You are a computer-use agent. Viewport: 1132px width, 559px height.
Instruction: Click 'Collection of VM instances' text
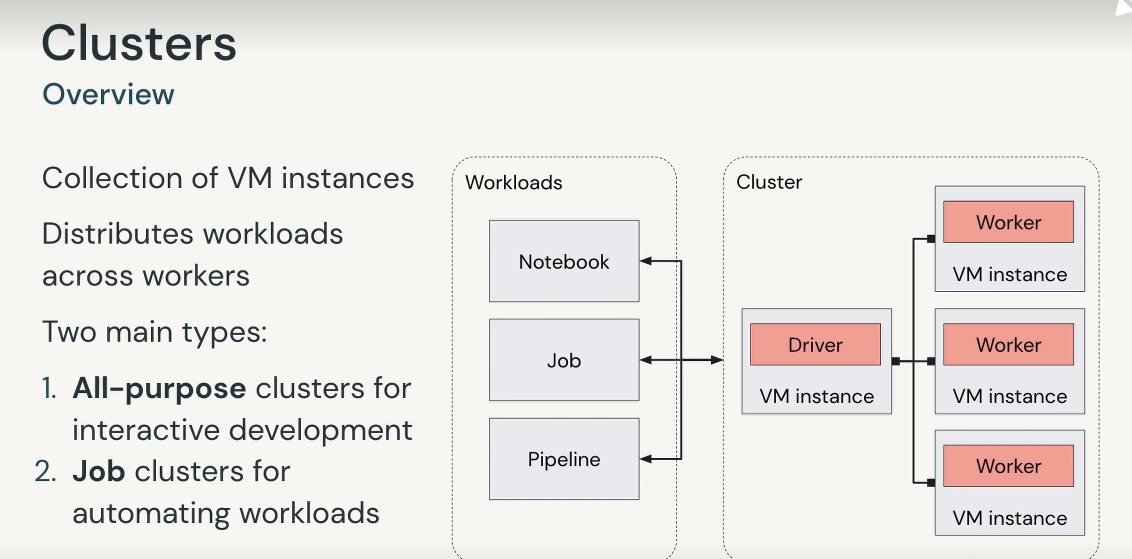coord(228,178)
